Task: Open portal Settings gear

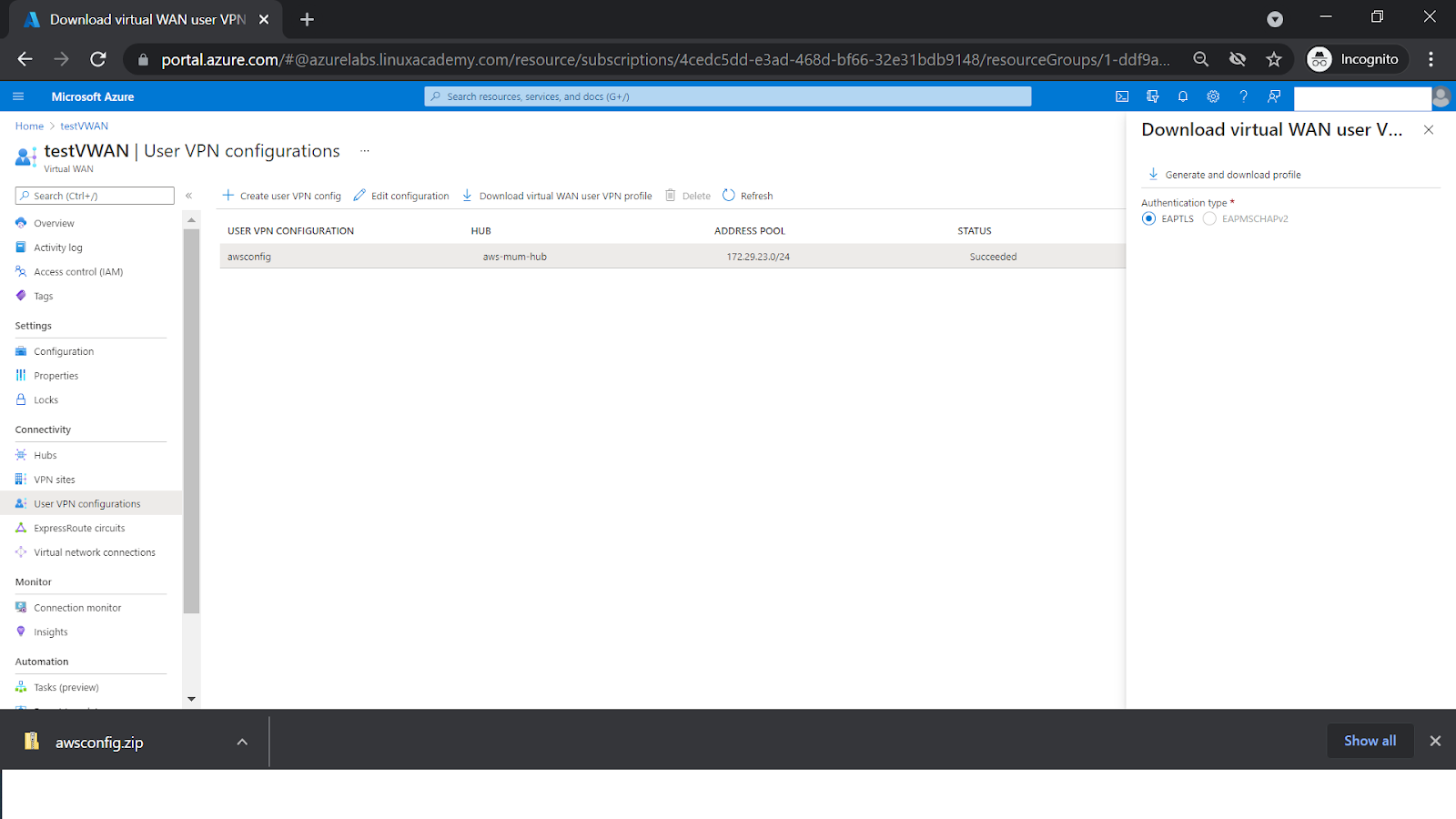Action: point(1213,96)
